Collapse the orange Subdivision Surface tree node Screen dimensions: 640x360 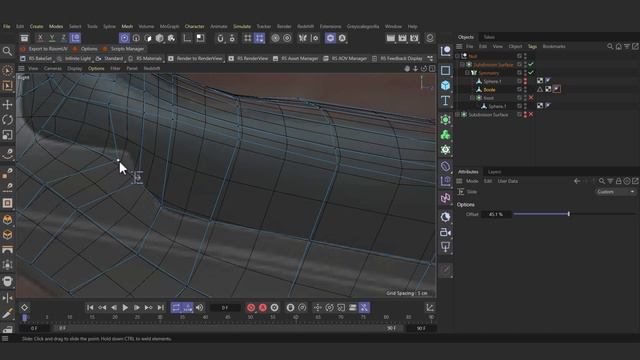coord(462,64)
